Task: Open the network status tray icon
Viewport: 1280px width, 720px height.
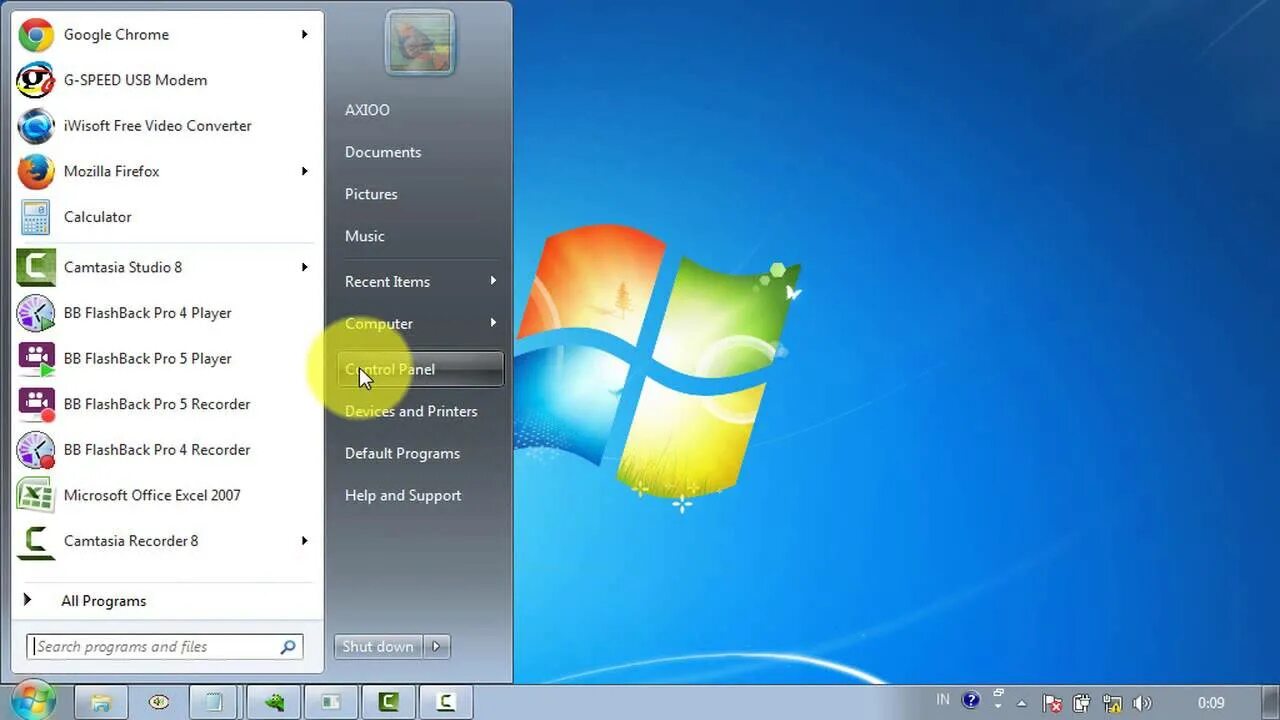Action: (x=1113, y=703)
